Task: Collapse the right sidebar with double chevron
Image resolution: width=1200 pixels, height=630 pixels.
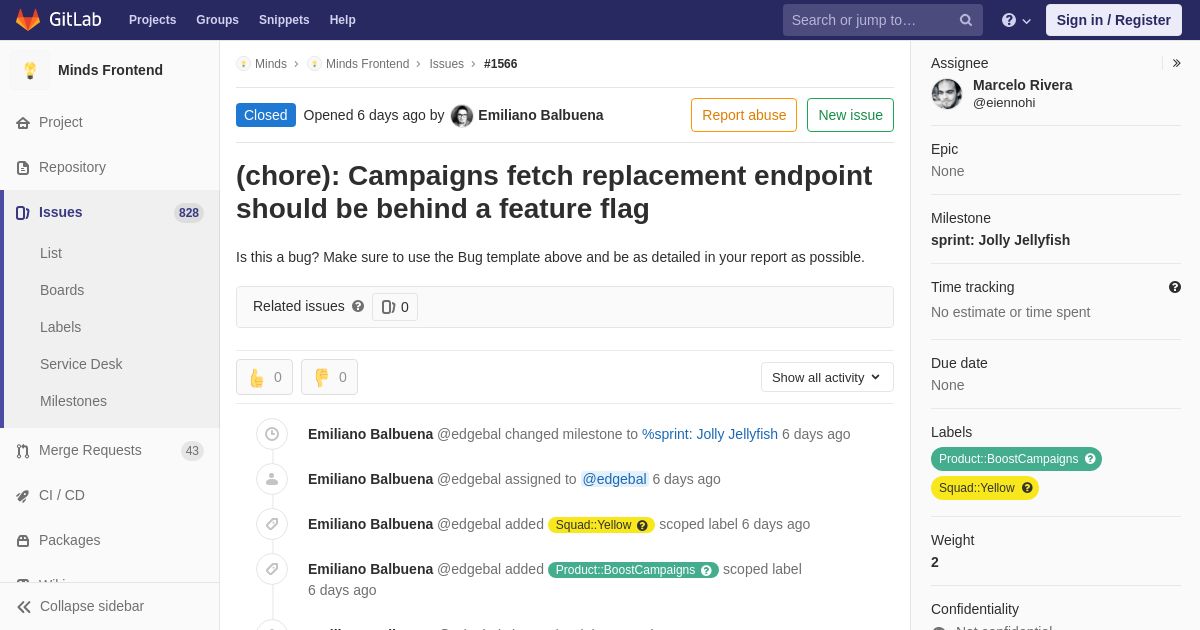Action: click(x=1176, y=63)
